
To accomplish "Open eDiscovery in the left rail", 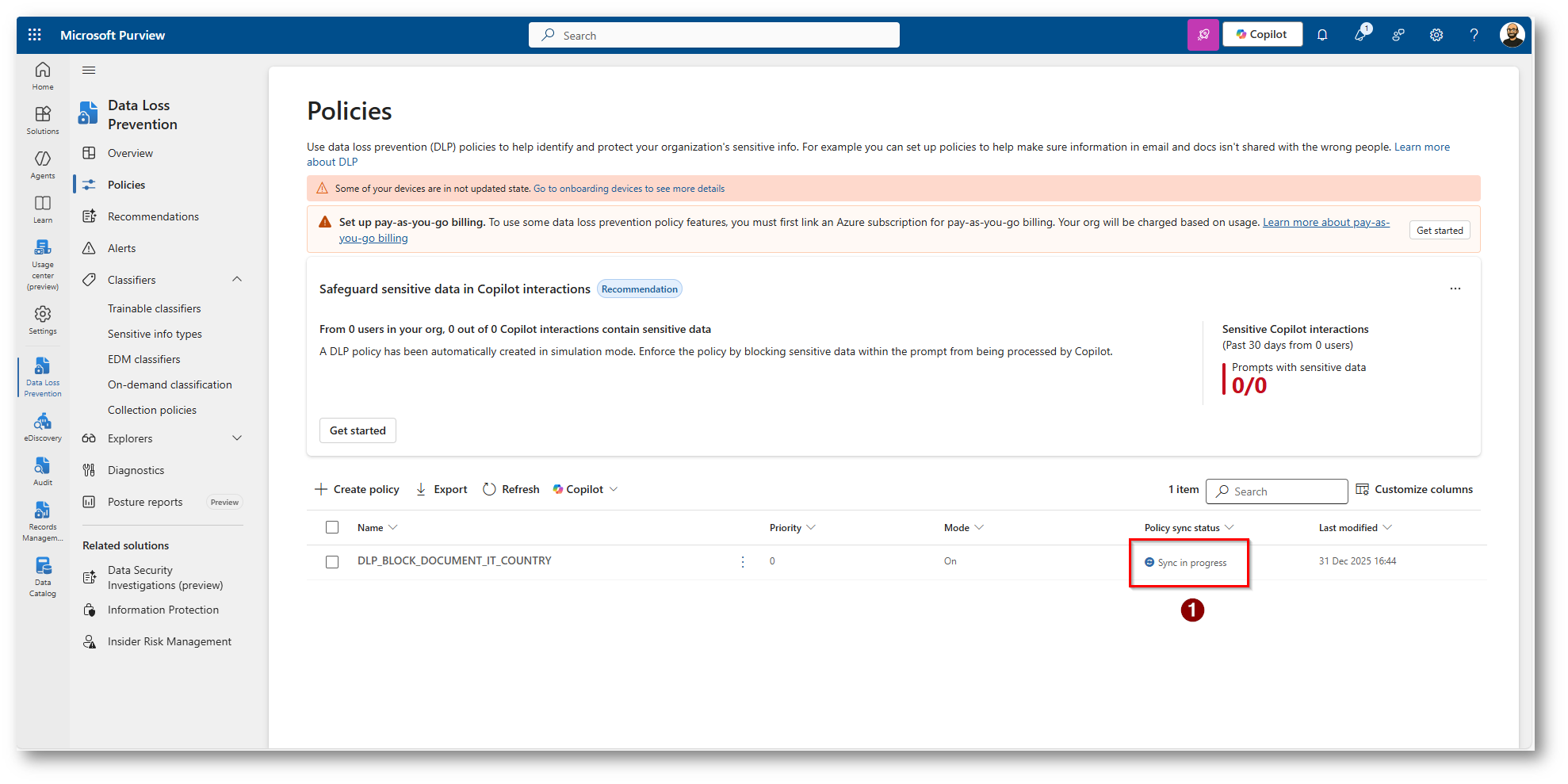I will point(43,427).
